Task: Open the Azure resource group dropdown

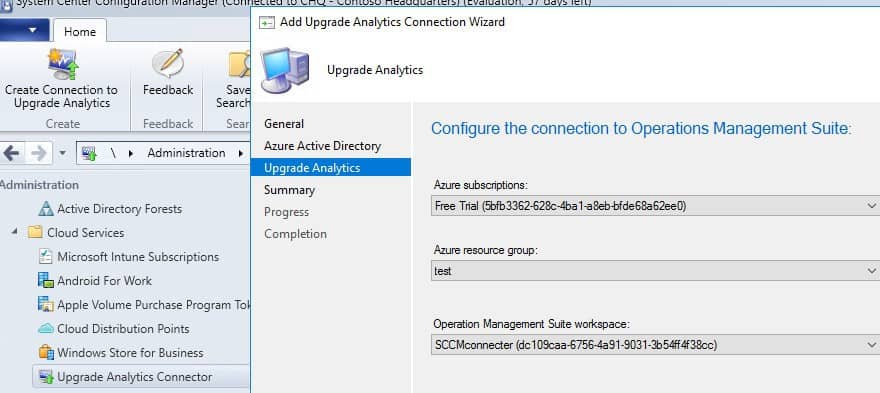Action: pos(656,271)
